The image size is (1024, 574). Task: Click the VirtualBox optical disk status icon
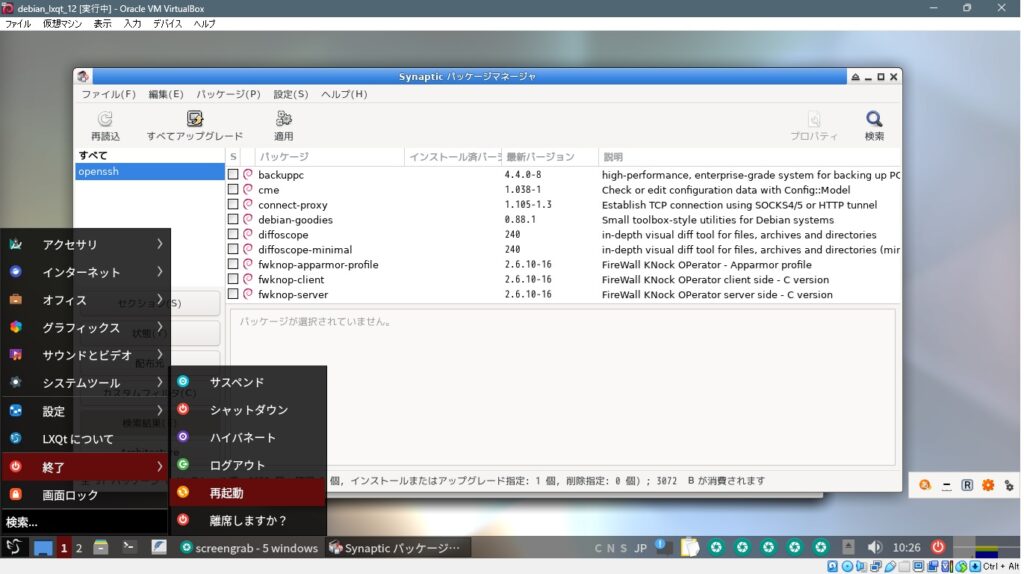pos(847,566)
